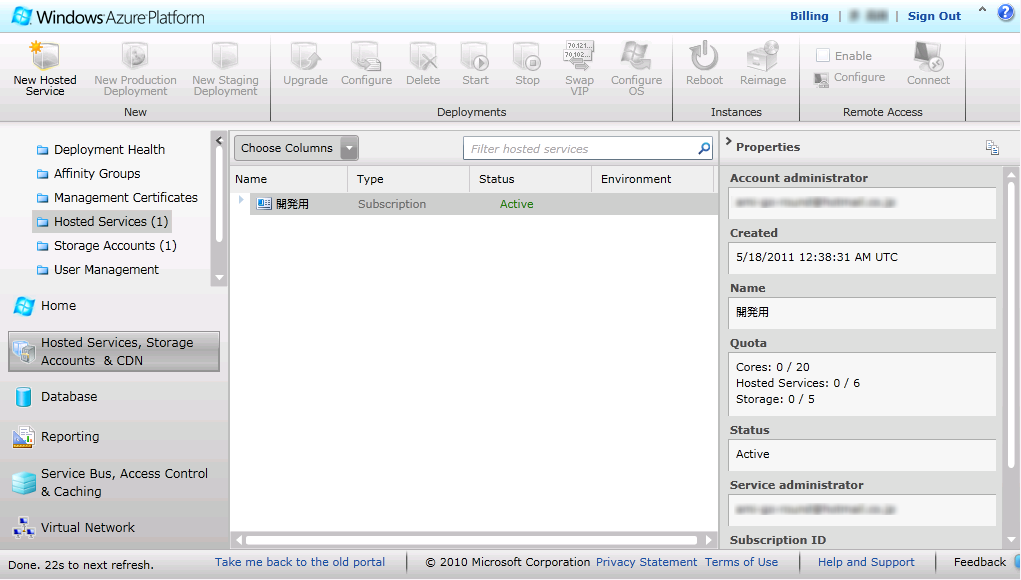
Task: Collapse the Properties pane with the chevron
Action: coord(728,141)
